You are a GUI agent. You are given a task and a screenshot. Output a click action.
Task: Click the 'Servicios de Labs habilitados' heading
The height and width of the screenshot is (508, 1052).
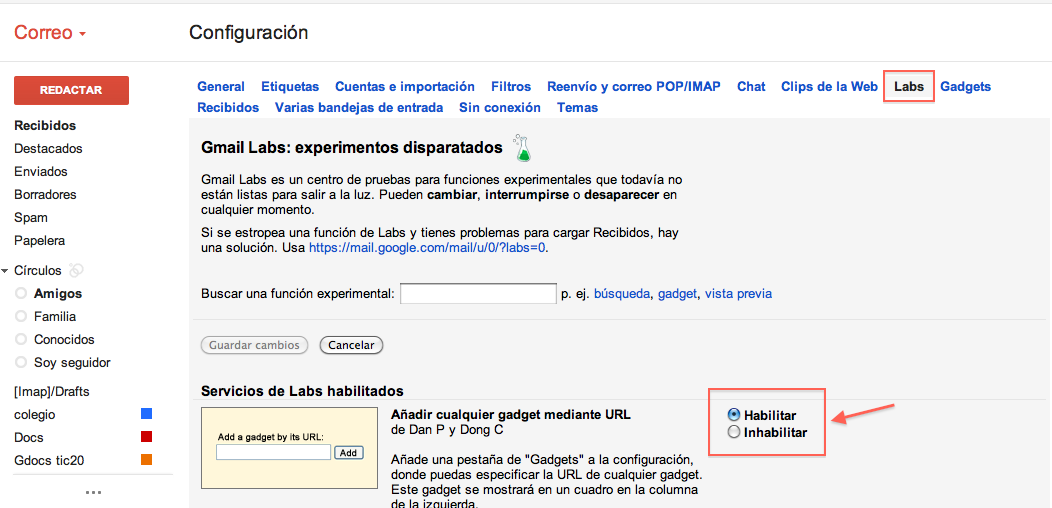point(302,391)
